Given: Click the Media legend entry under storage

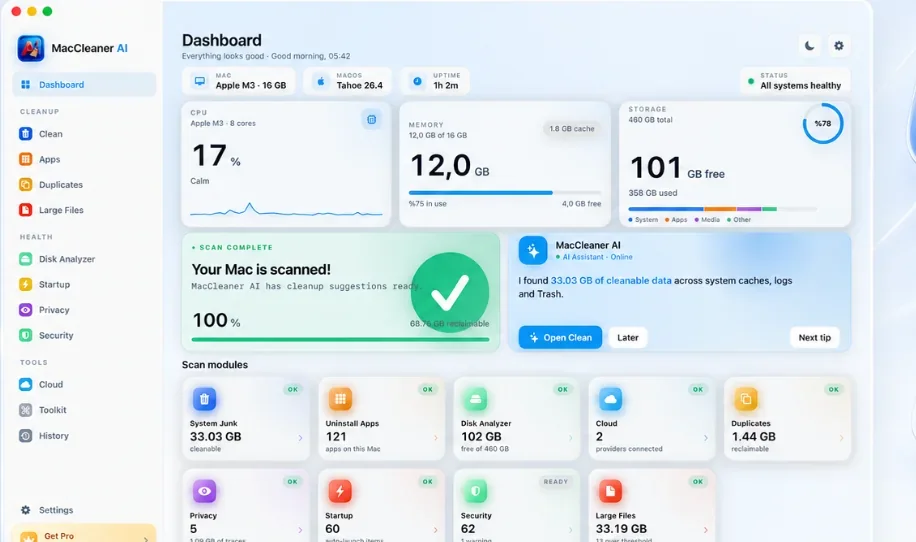Looking at the screenshot, I should point(707,220).
